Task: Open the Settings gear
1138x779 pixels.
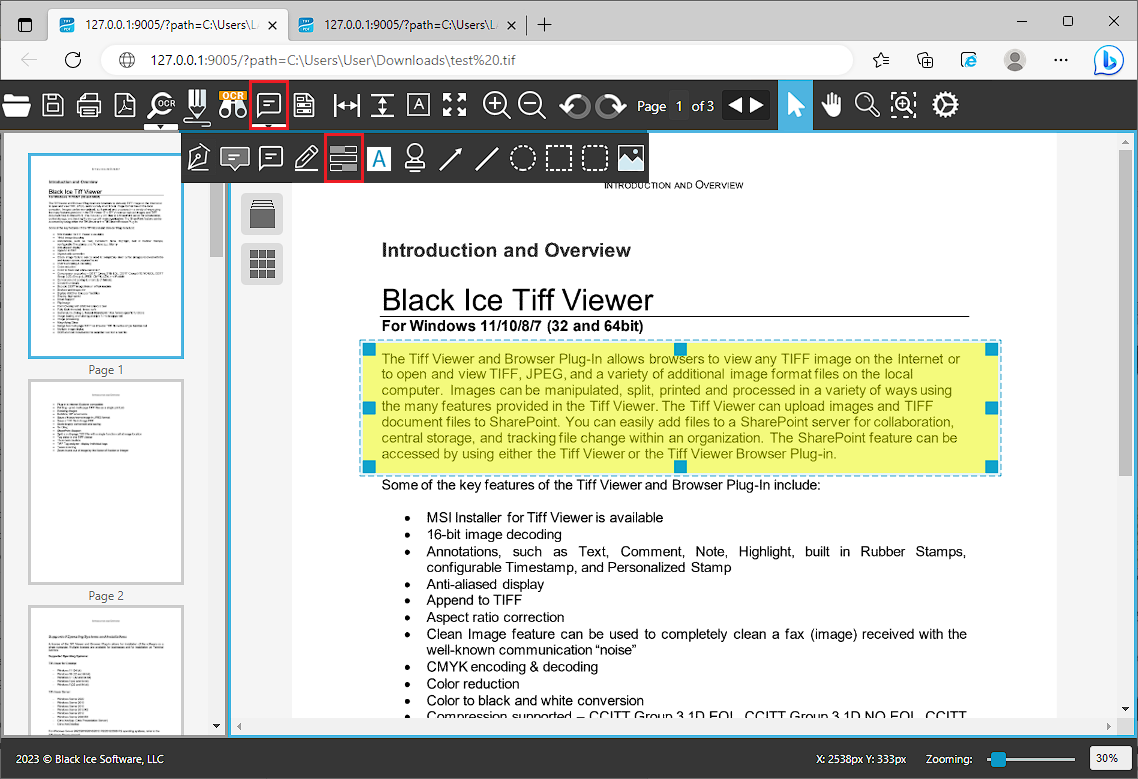Action: [x=945, y=105]
